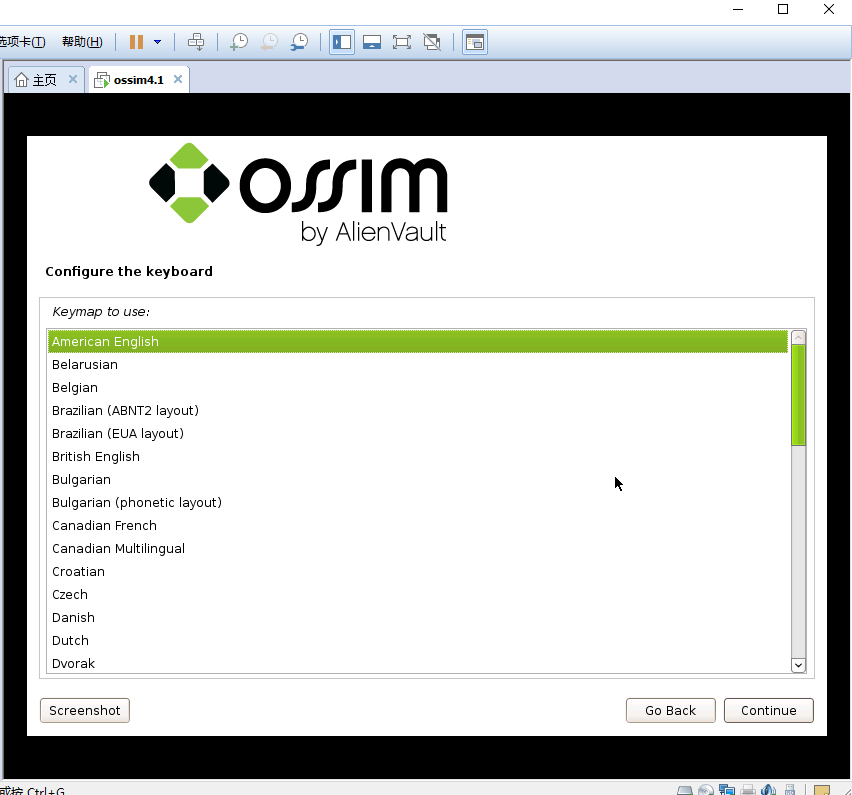Select Croatian keymap
The height and width of the screenshot is (795, 852).
[417, 572]
